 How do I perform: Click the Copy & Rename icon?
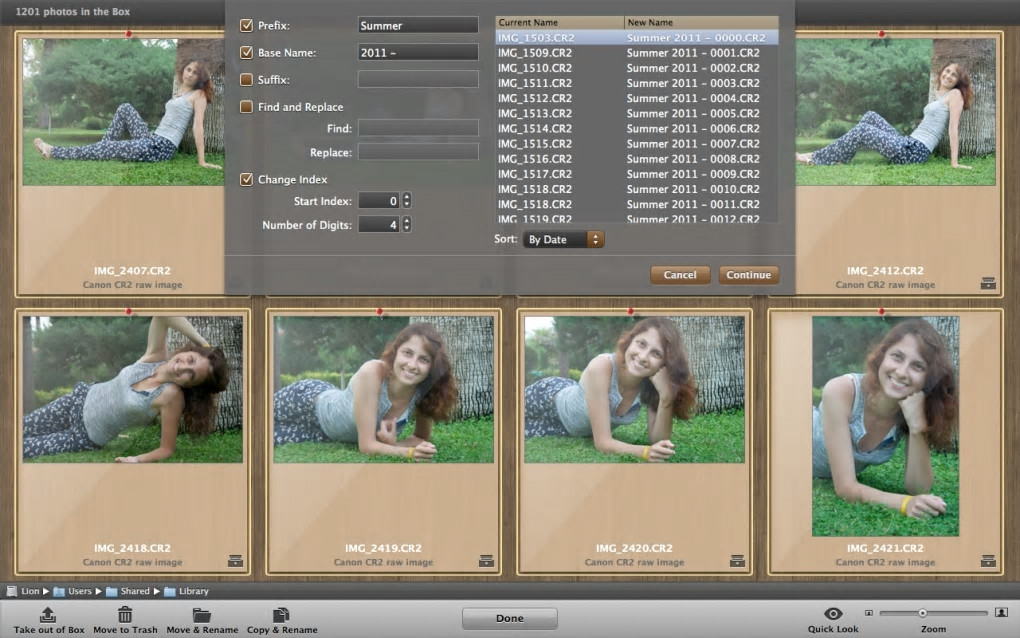pyautogui.click(x=281, y=614)
